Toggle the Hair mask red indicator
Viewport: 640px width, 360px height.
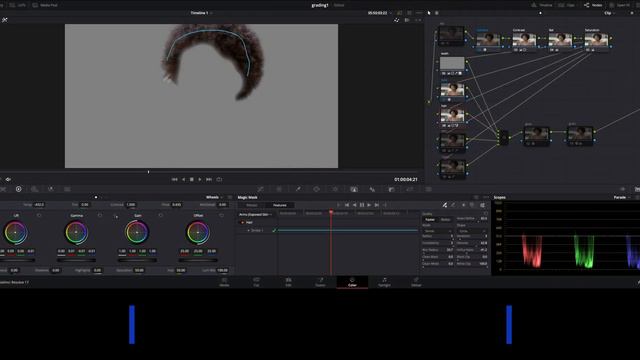(242, 223)
